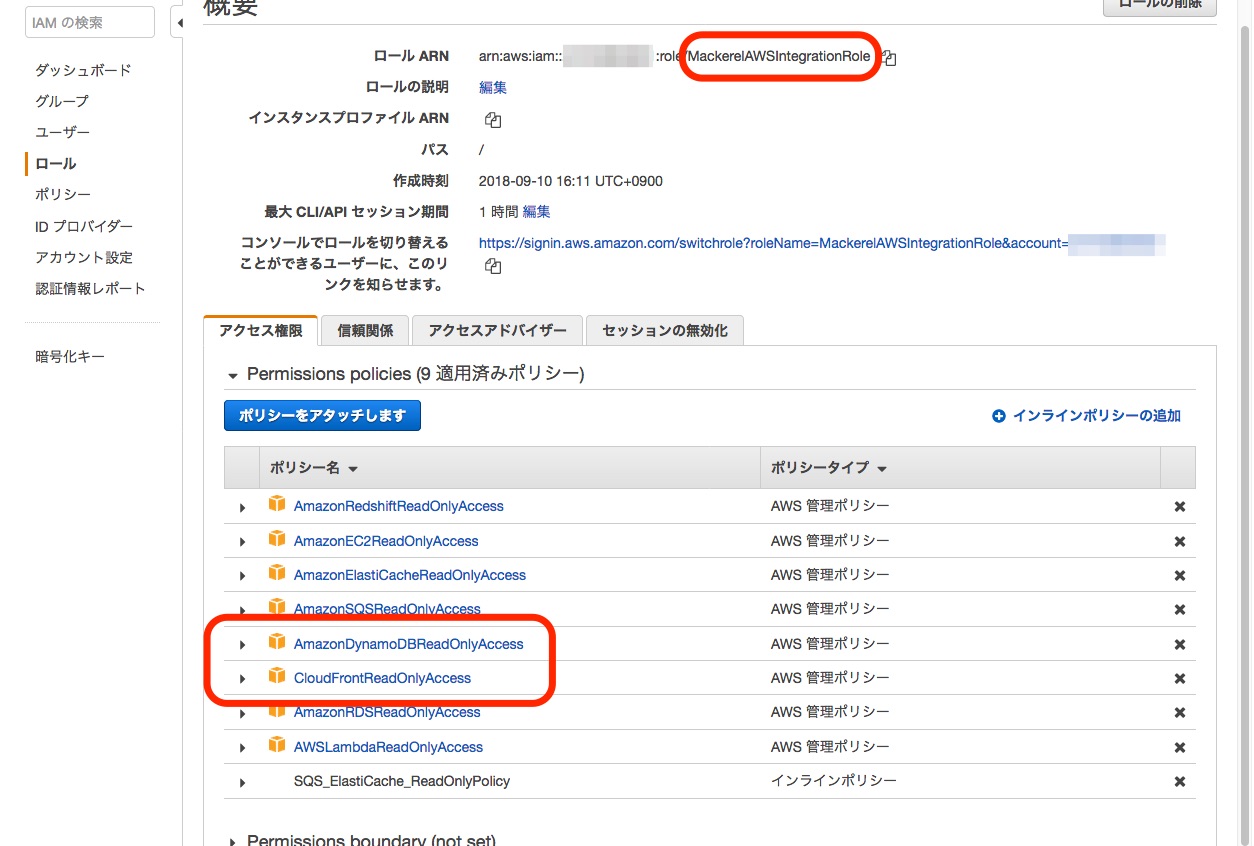Expand AmazonRDSReadOnlyAccess row details
Screen dimensions: 1254x846
(x=242, y=714)
